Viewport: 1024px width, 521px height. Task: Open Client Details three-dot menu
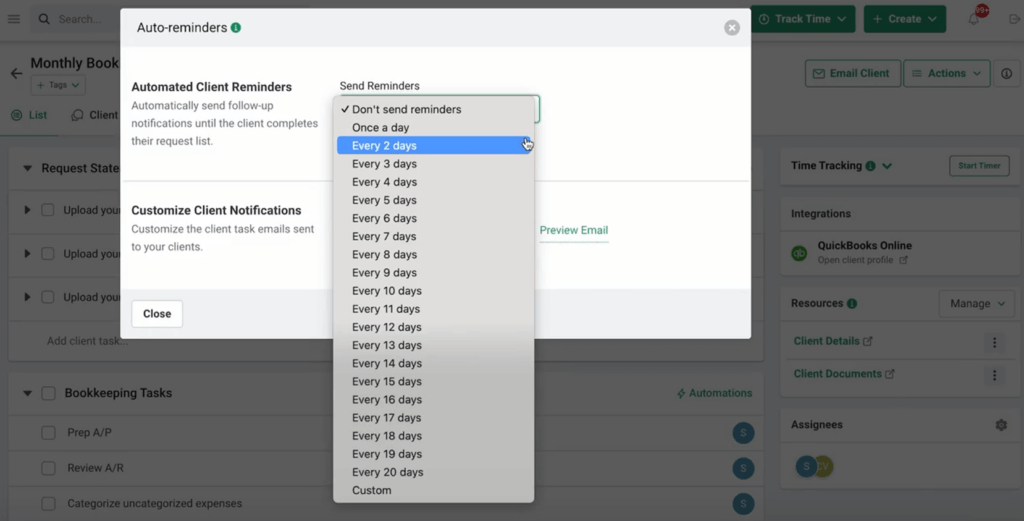pos(994,342)
